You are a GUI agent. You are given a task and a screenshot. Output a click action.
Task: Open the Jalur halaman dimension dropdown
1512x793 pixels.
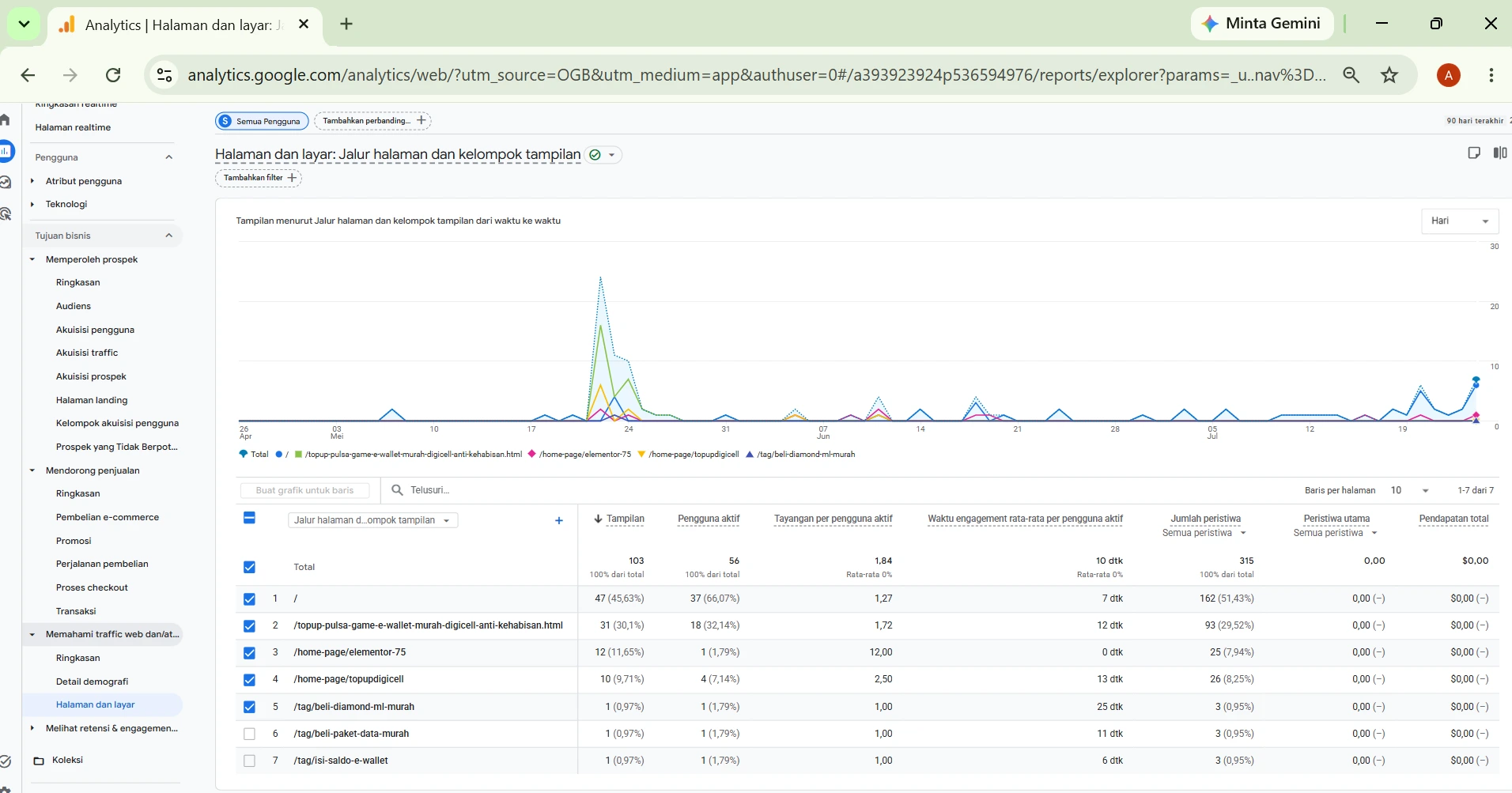tap(373, 520)
